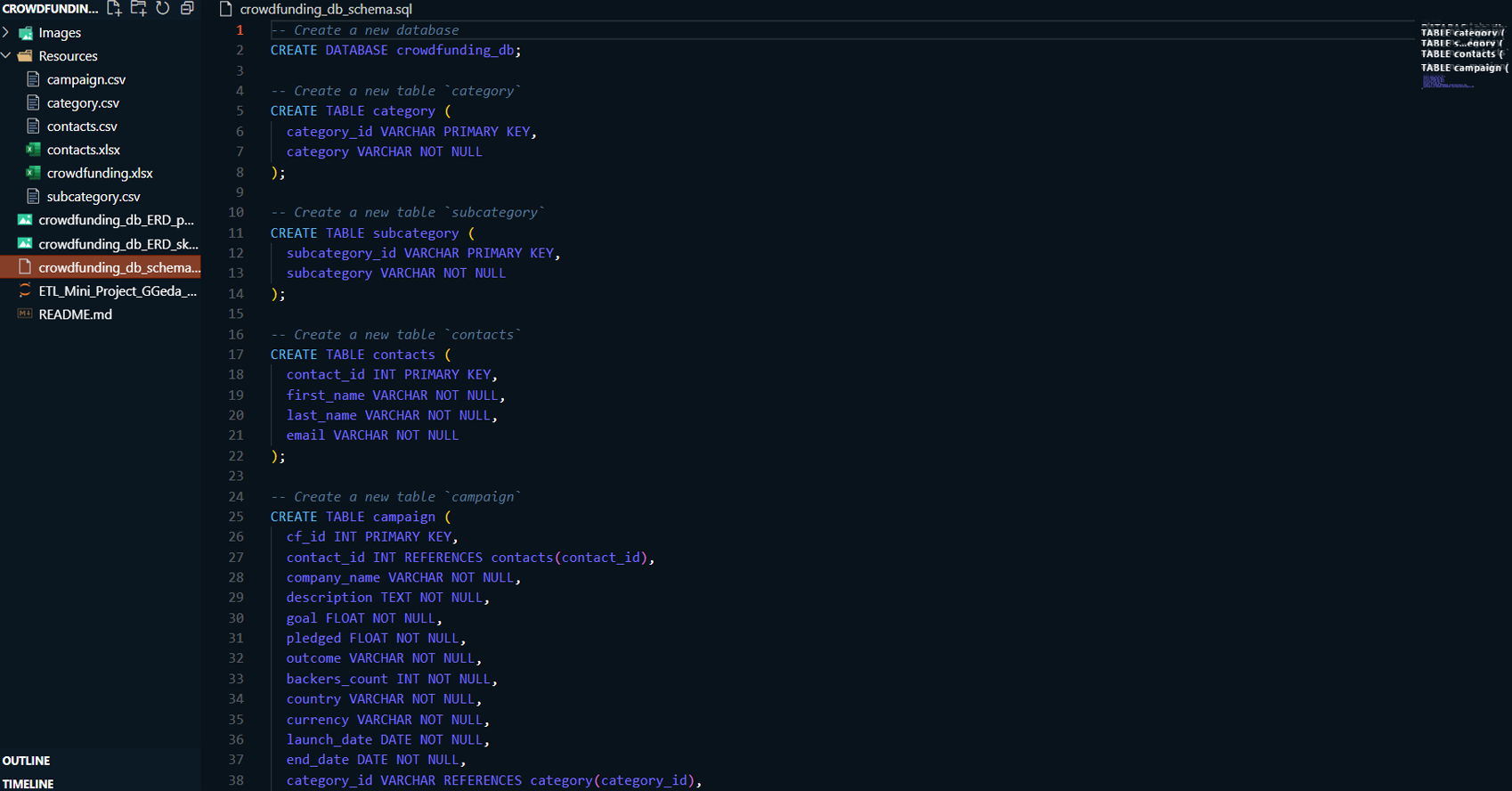Open subcategory.csv in the file tree

[93, 197]
